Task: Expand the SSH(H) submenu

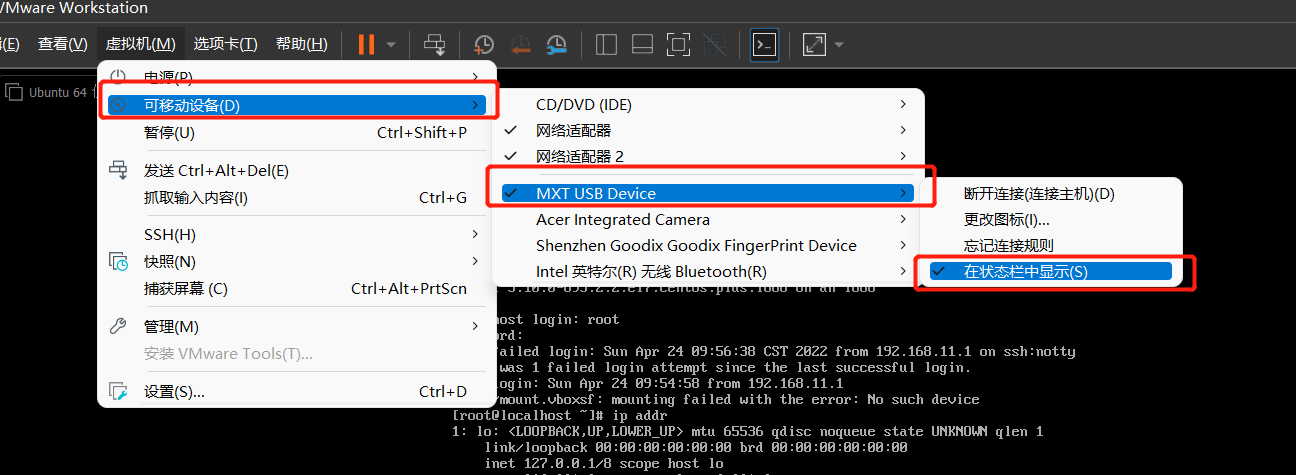Action: (296, 235)
